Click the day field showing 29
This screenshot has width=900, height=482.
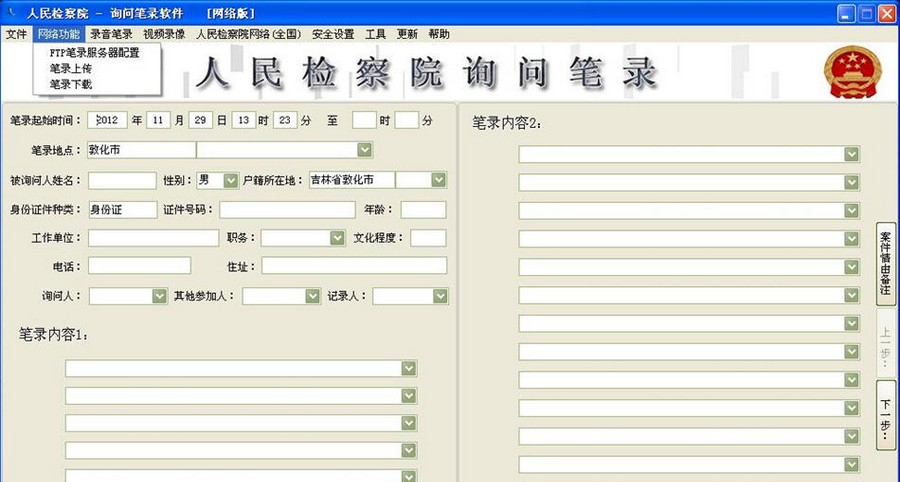tap(200, 120)
